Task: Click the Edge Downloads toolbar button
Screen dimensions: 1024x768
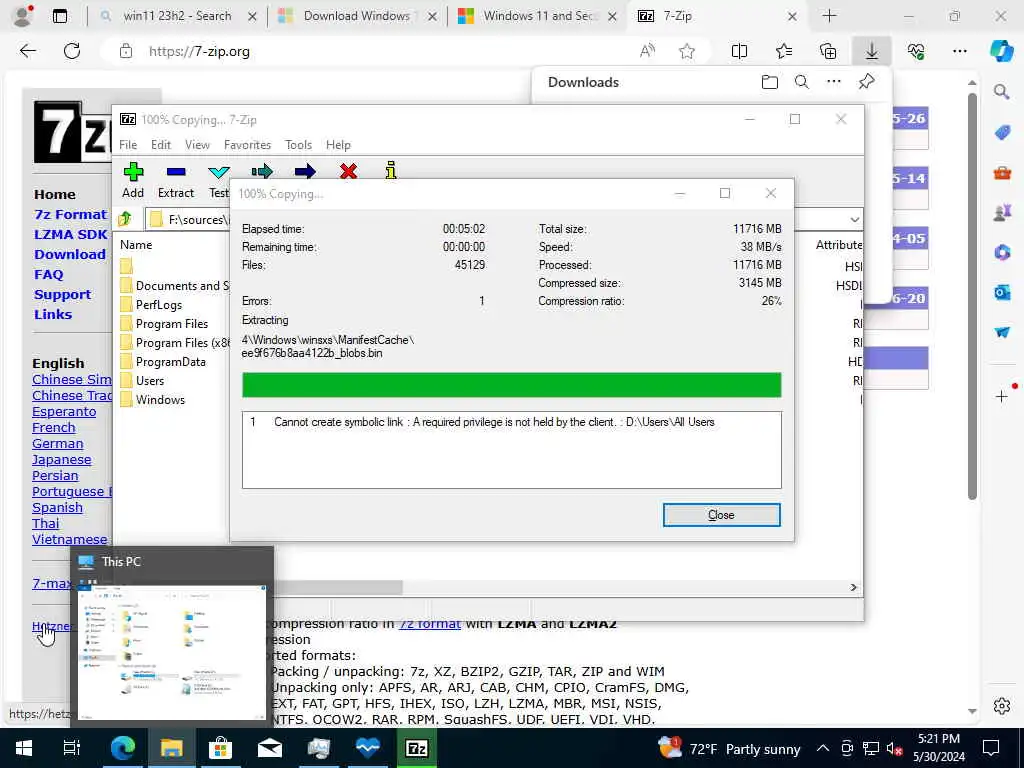Action: click(x=872, y=51)
